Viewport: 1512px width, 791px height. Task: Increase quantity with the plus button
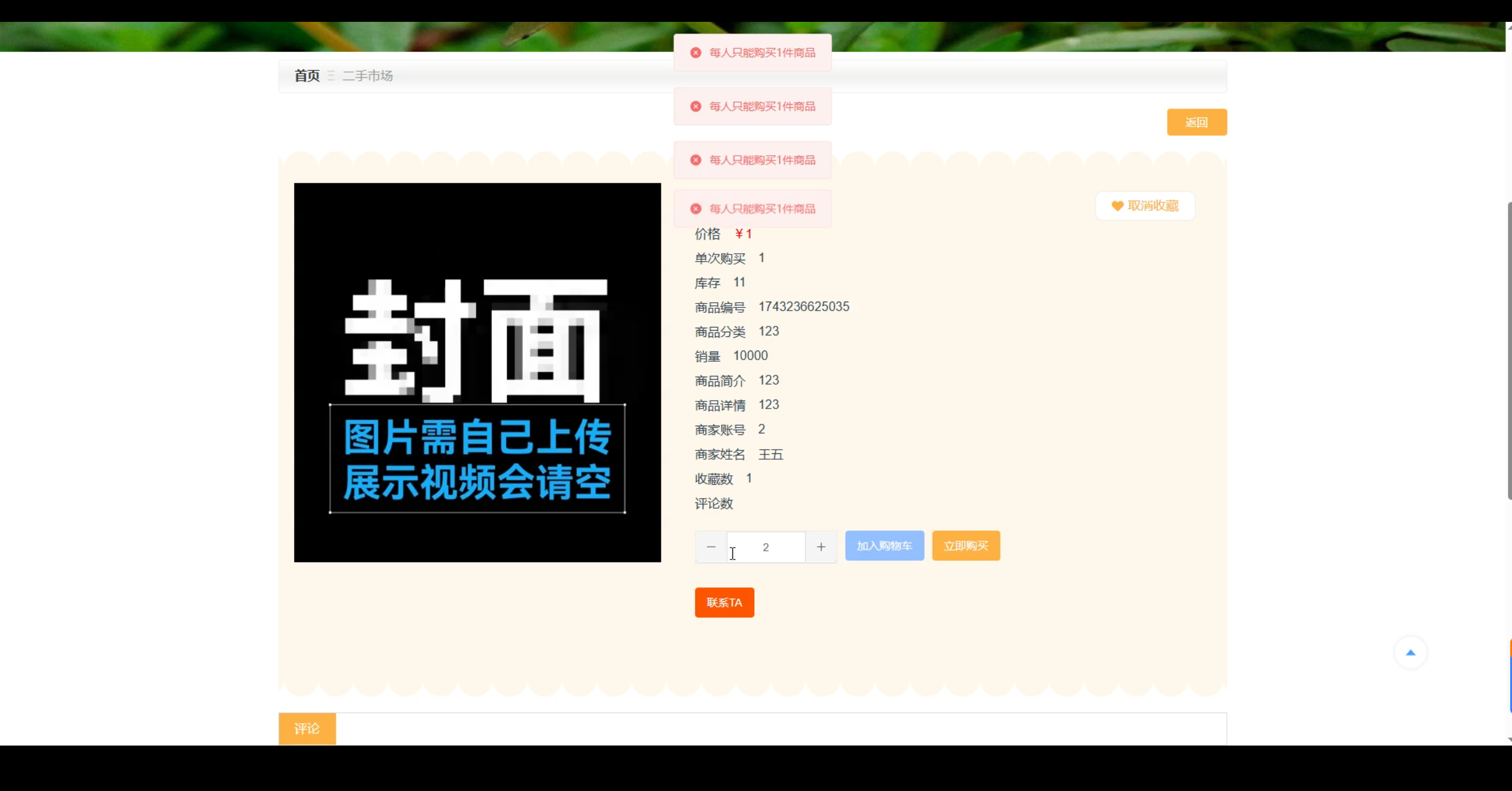pyautogui.click(x=821, y=547)
